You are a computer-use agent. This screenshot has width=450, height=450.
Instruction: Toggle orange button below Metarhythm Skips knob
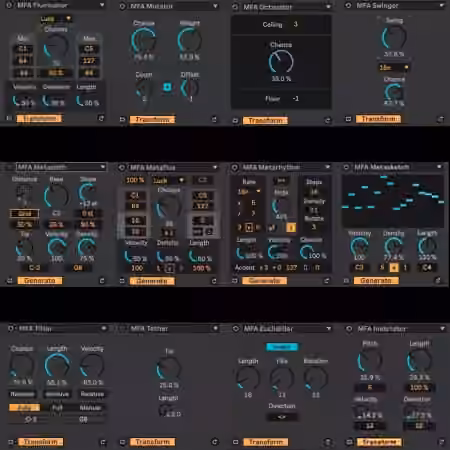pos(291,228)
